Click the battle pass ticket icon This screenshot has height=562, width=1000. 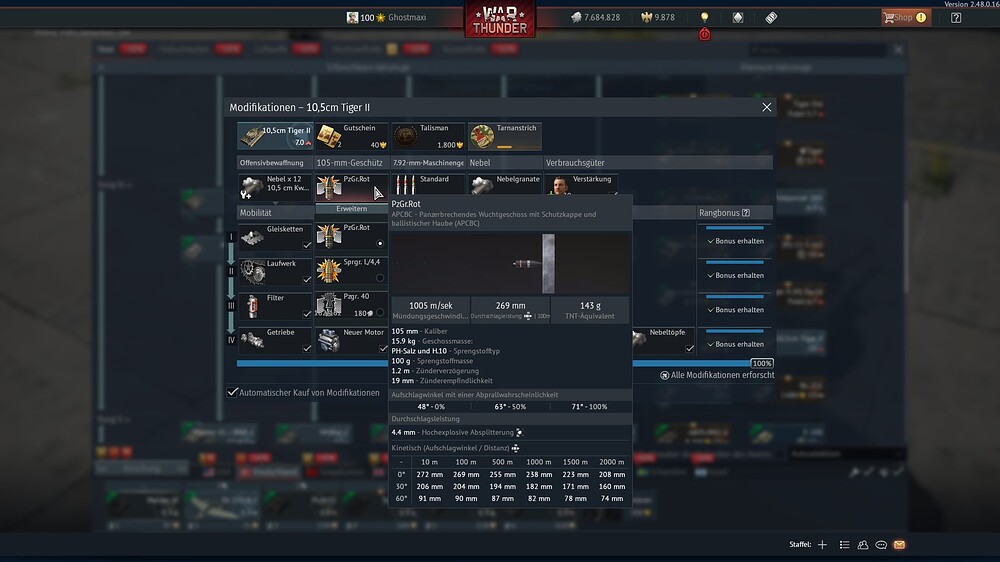(x=771, y=17)
